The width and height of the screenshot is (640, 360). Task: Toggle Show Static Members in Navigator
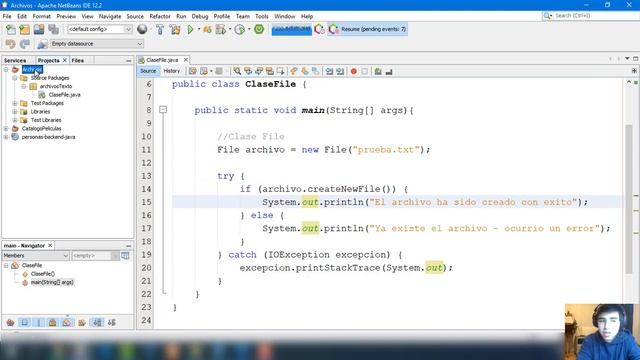(39, 322)
